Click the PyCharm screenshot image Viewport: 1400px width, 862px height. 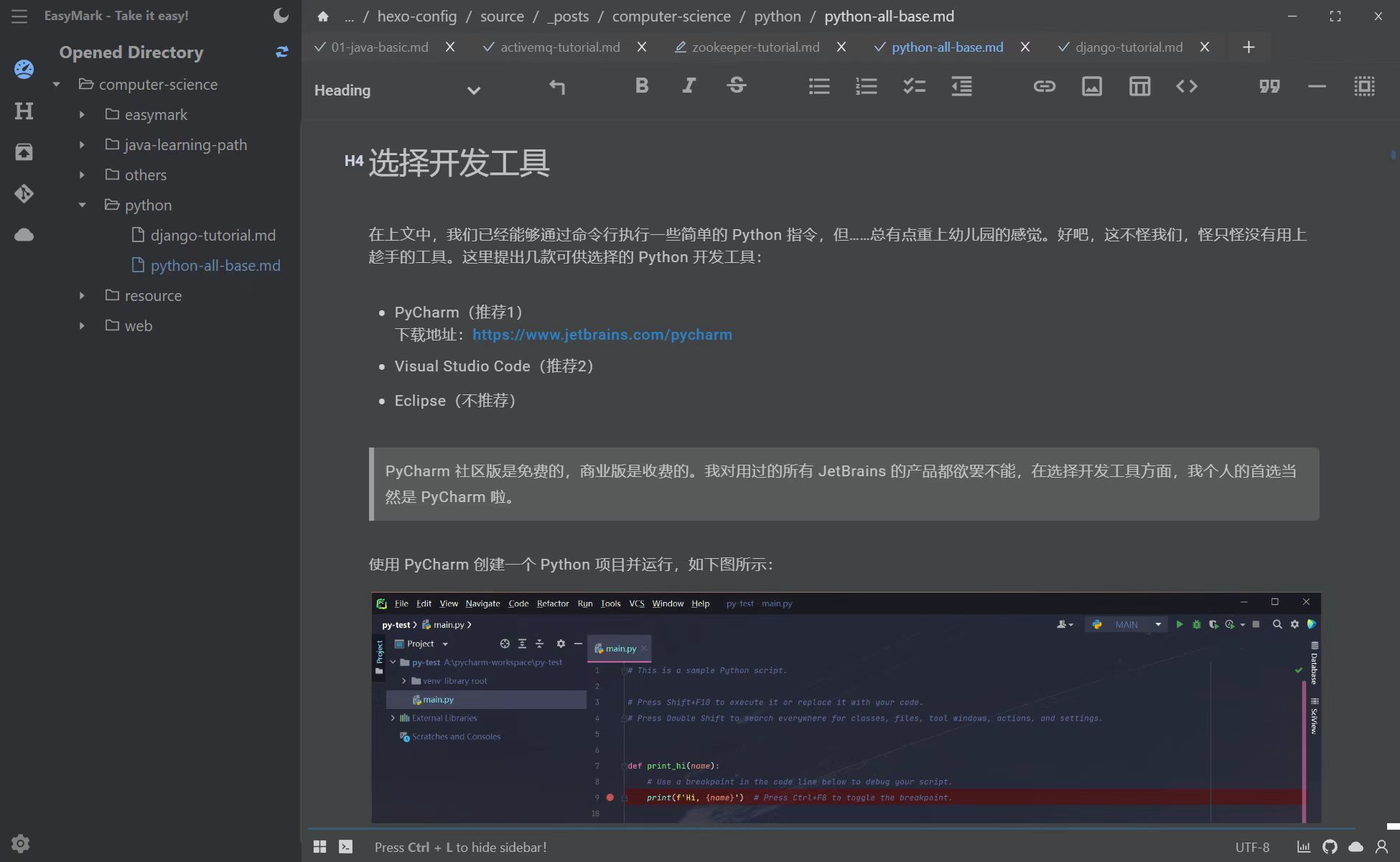[846, 708]
